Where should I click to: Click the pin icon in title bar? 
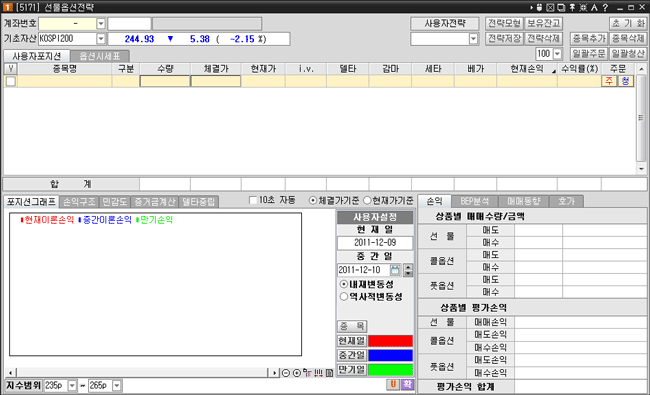pos(572,7)
